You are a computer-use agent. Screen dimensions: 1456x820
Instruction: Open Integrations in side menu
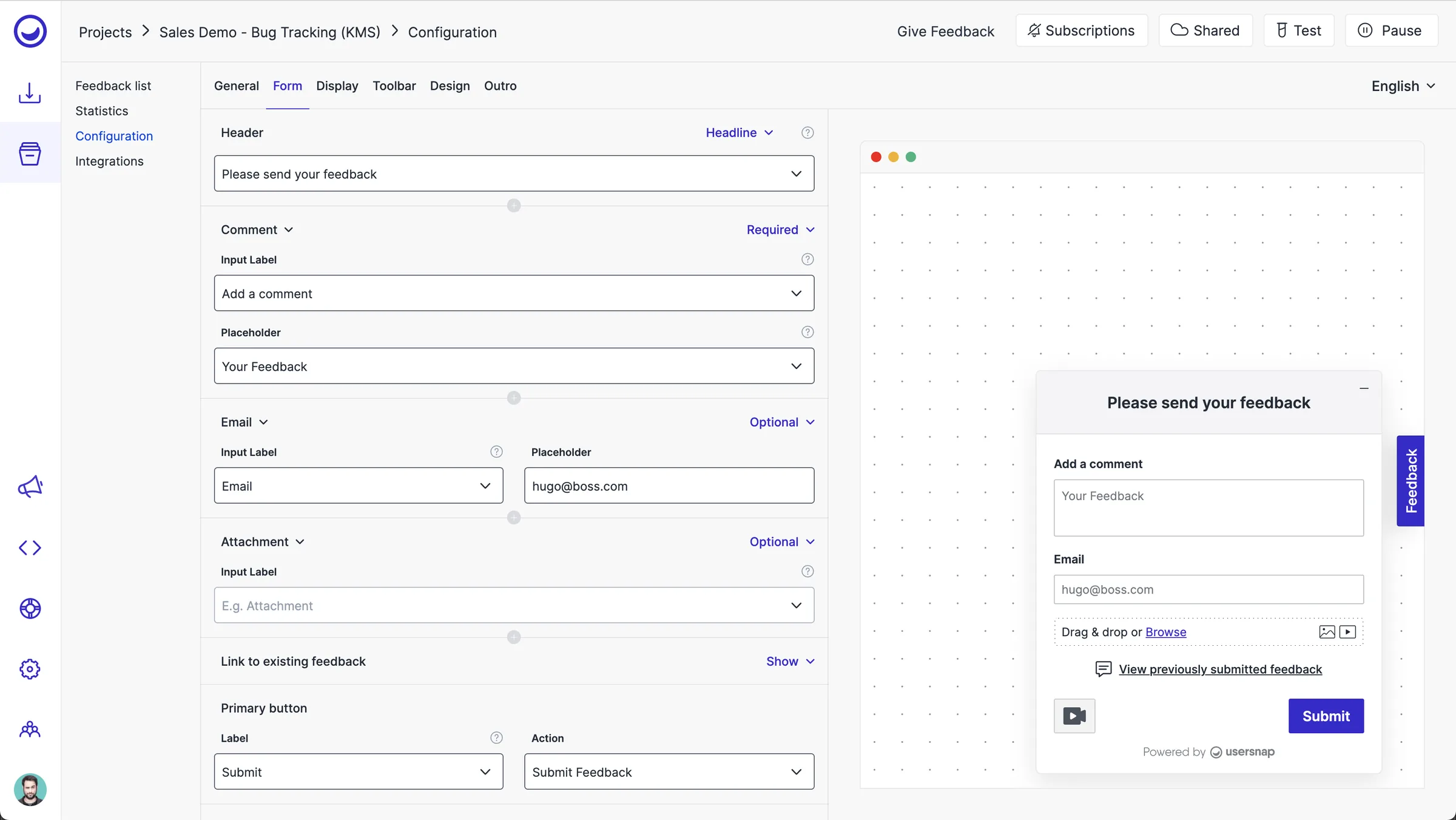(x=109, y=161)
